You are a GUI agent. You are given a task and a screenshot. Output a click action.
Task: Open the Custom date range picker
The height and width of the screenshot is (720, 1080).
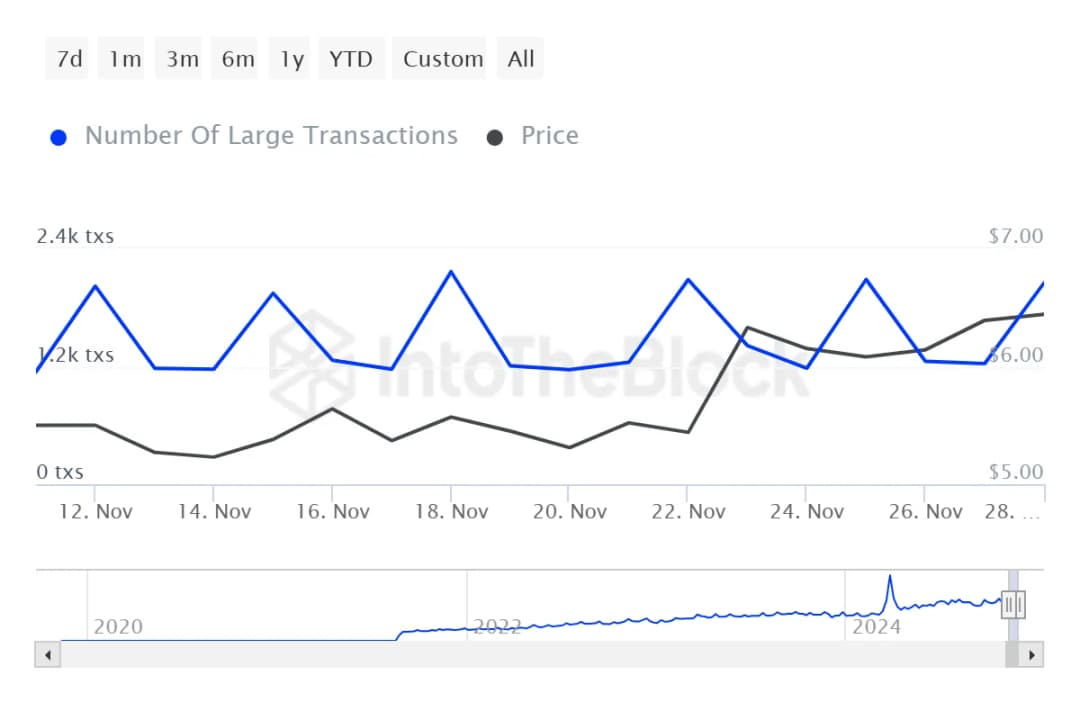[443, 59]
